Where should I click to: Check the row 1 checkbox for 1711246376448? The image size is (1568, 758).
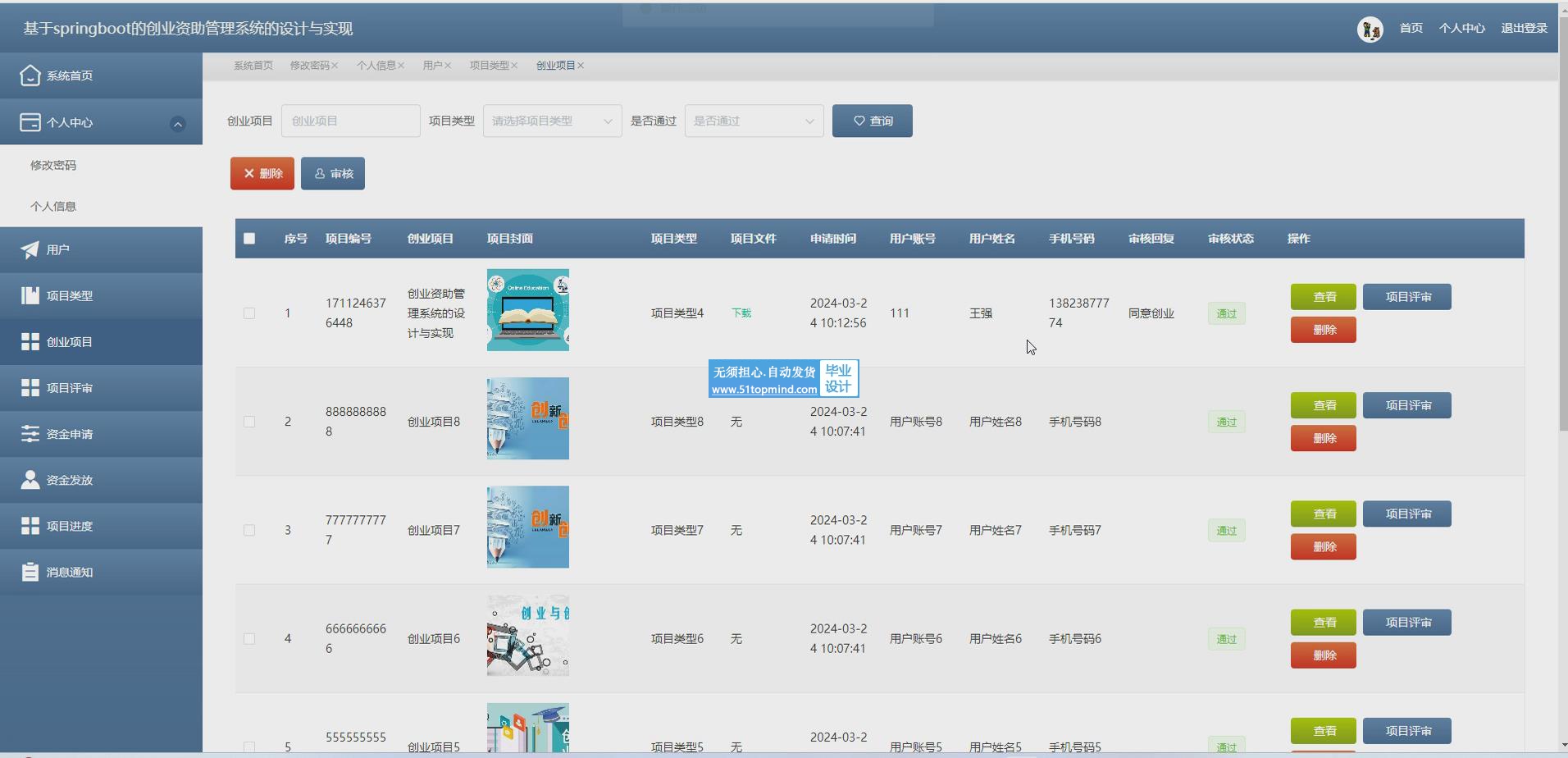249,313
